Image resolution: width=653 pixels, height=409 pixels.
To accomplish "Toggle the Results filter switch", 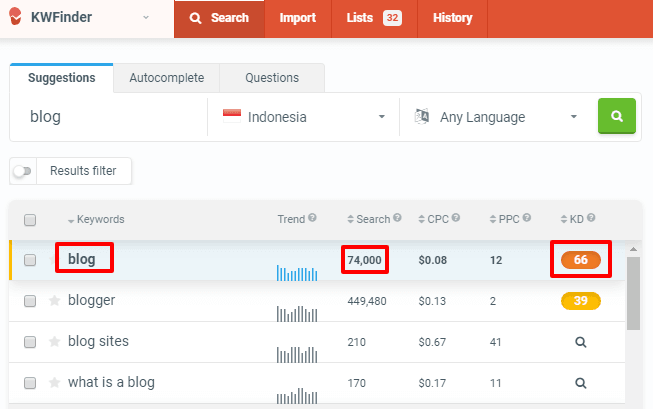I will [22, 171].
